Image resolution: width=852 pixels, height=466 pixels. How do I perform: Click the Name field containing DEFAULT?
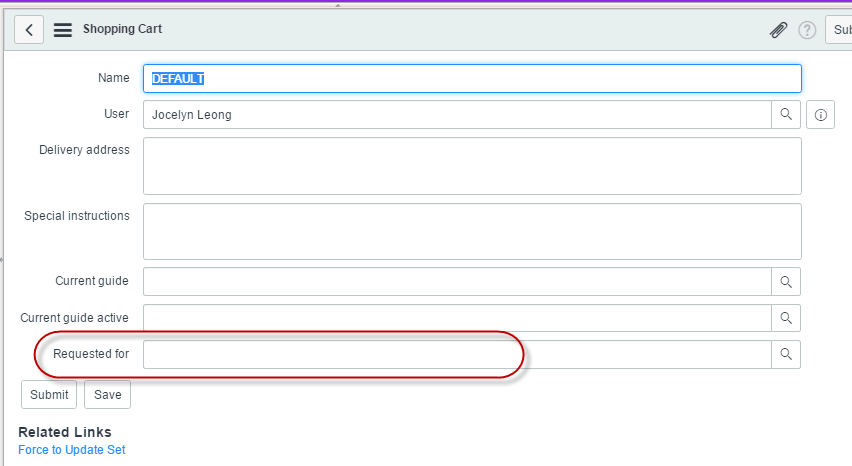point(472,79)
